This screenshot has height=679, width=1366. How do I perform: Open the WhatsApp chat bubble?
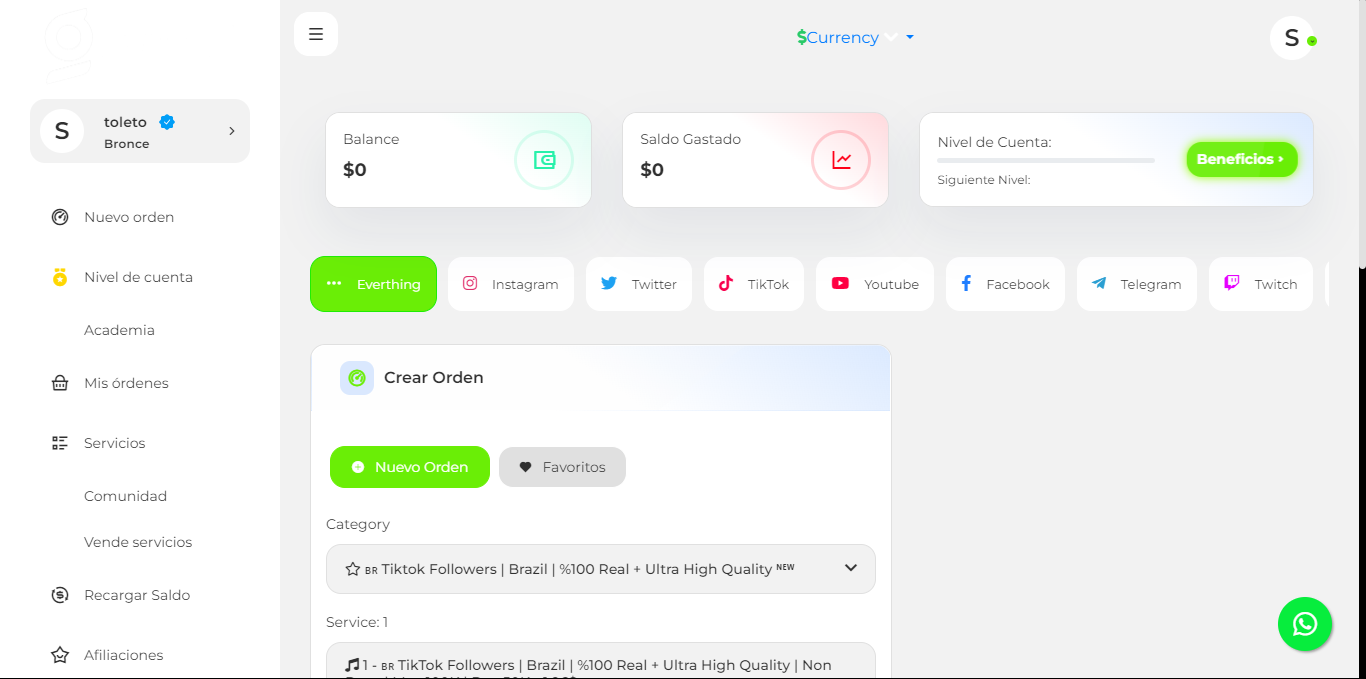tap(1305, 624)
